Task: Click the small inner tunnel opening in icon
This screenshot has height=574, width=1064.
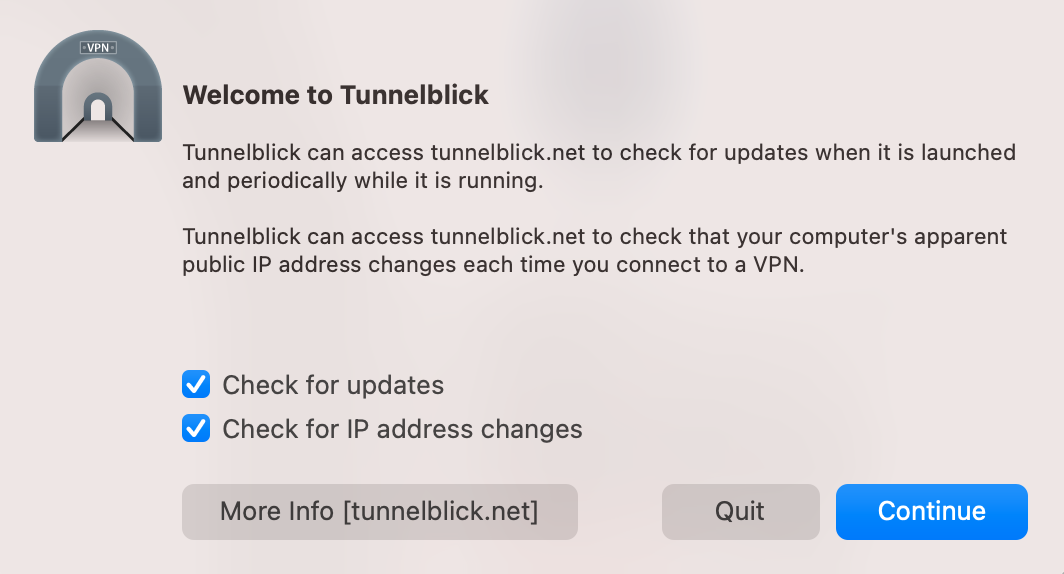Action: pos(98,107)
